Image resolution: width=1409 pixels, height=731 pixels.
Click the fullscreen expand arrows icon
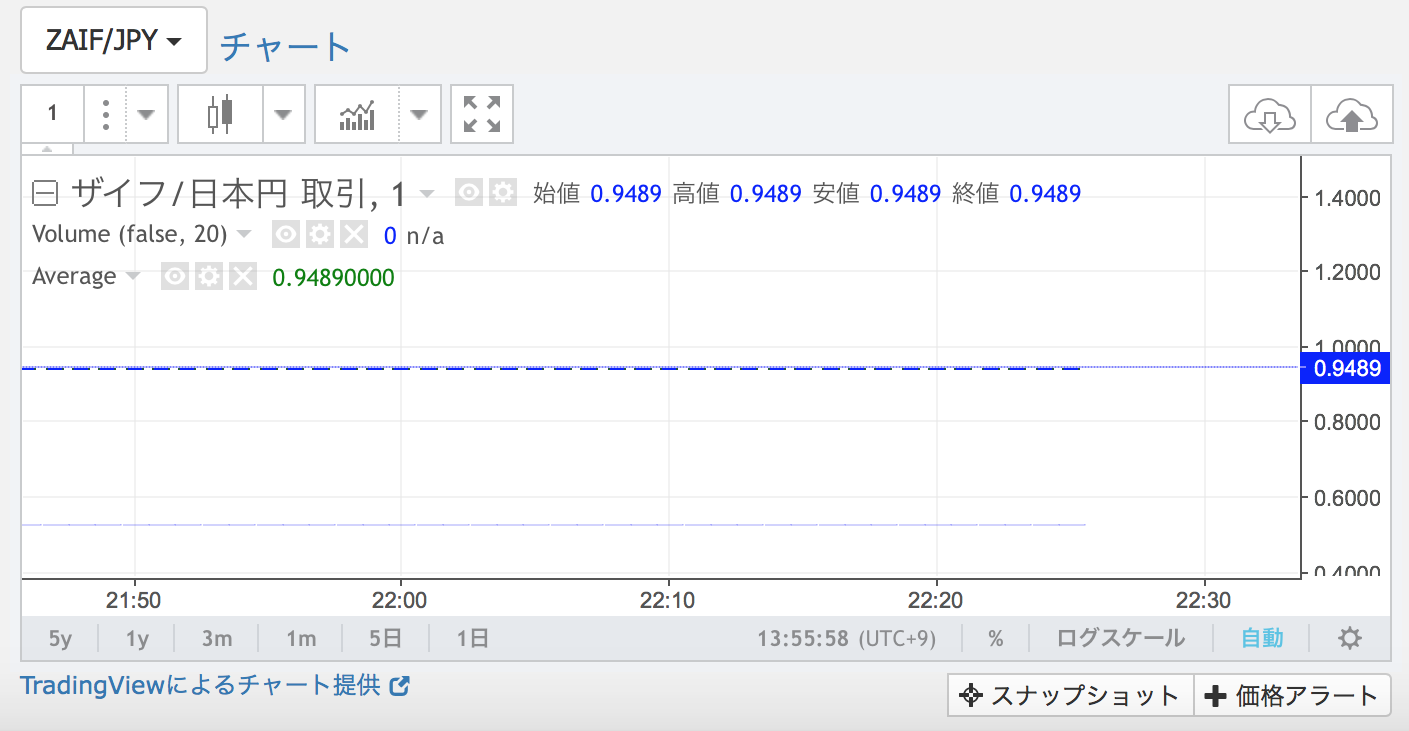click(482, 114)
